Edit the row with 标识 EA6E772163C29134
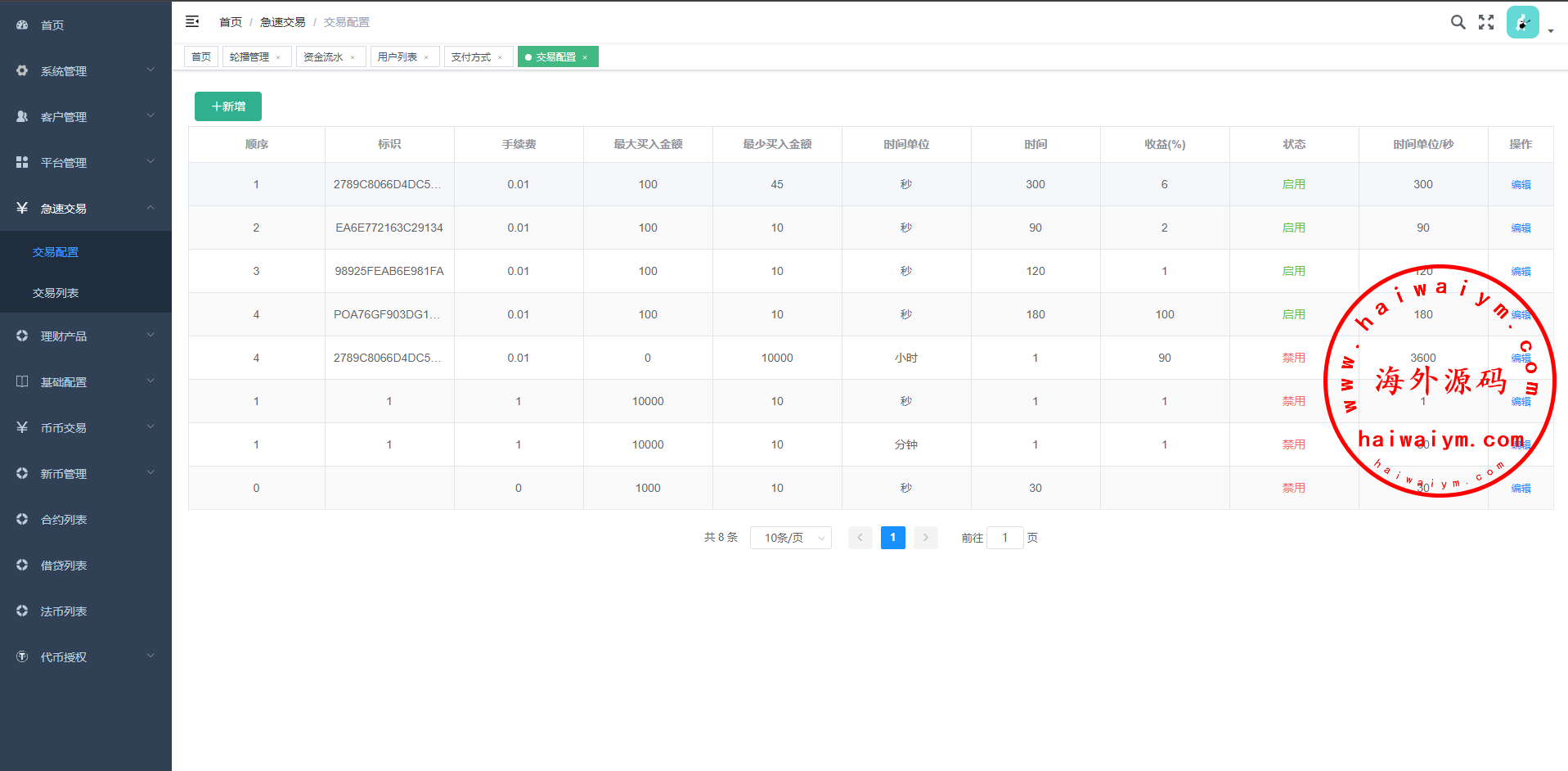 [1521, 228]
